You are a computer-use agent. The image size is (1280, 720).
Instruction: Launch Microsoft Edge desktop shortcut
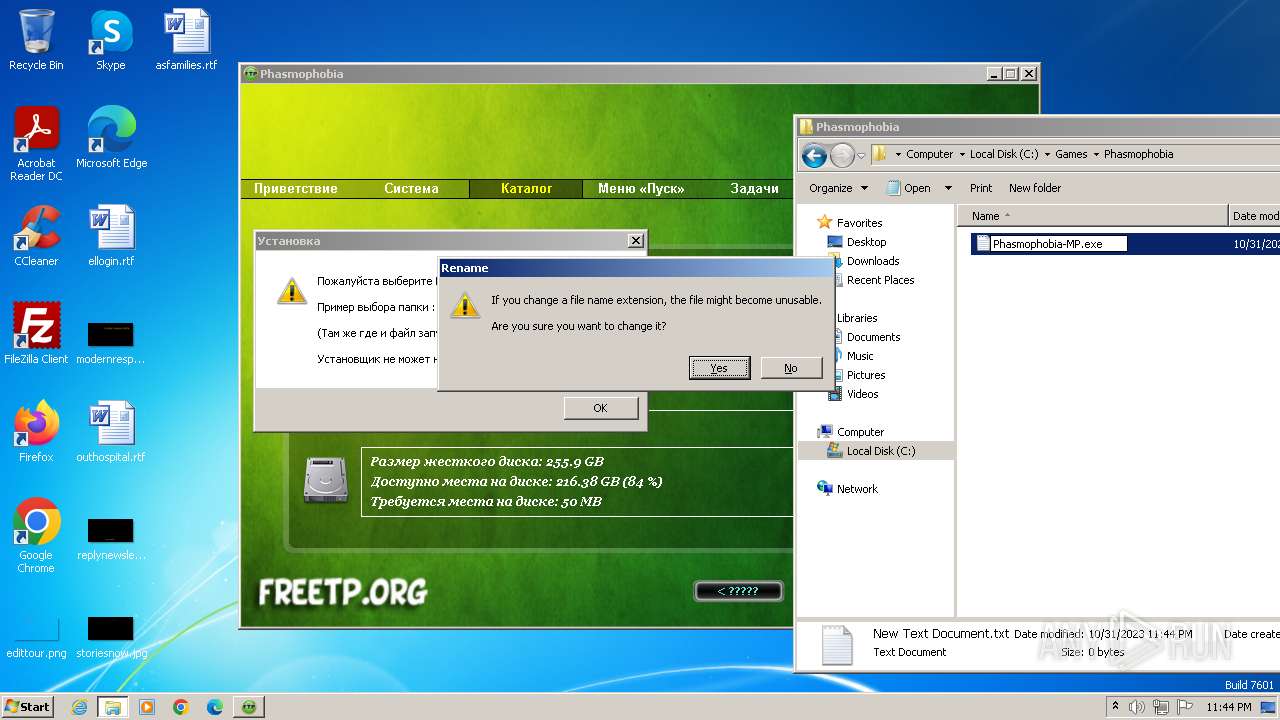click(111, 138)
